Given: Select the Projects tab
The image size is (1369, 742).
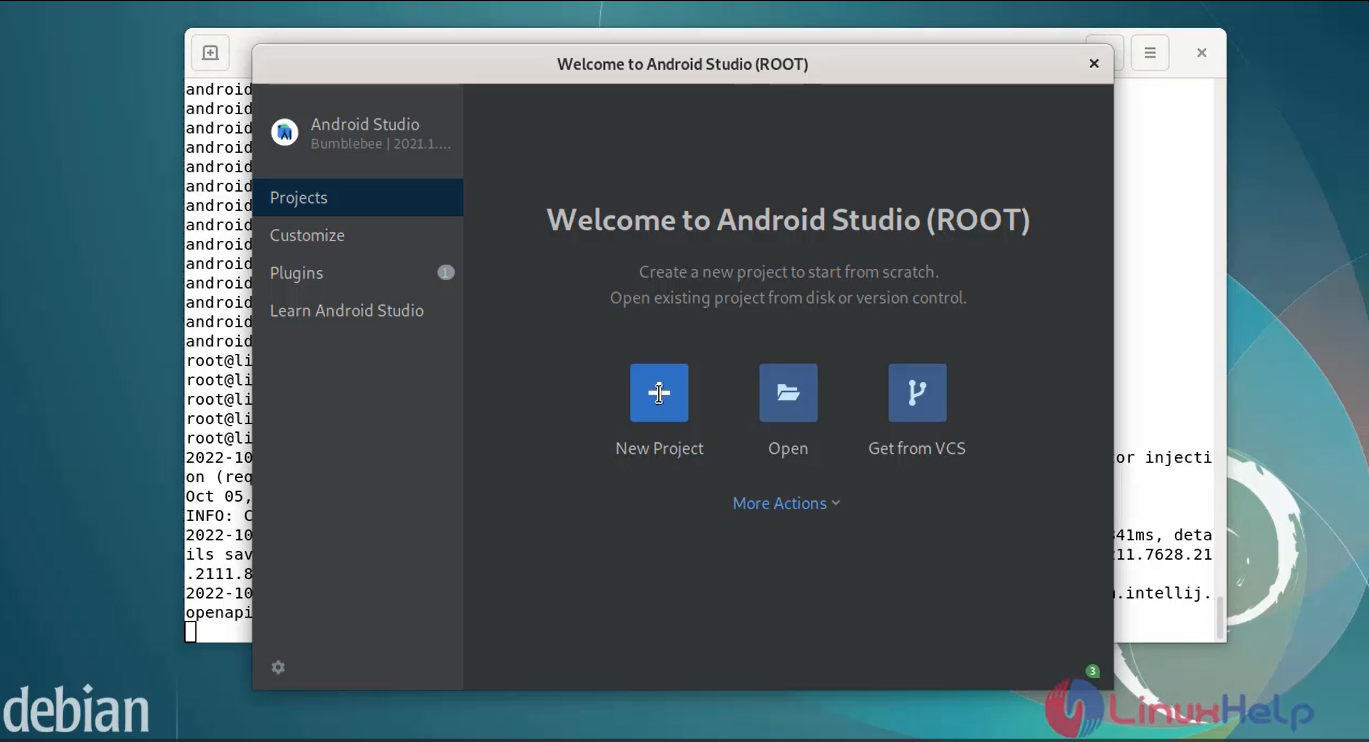Looking at the screenshot, I should click(358, 197).
